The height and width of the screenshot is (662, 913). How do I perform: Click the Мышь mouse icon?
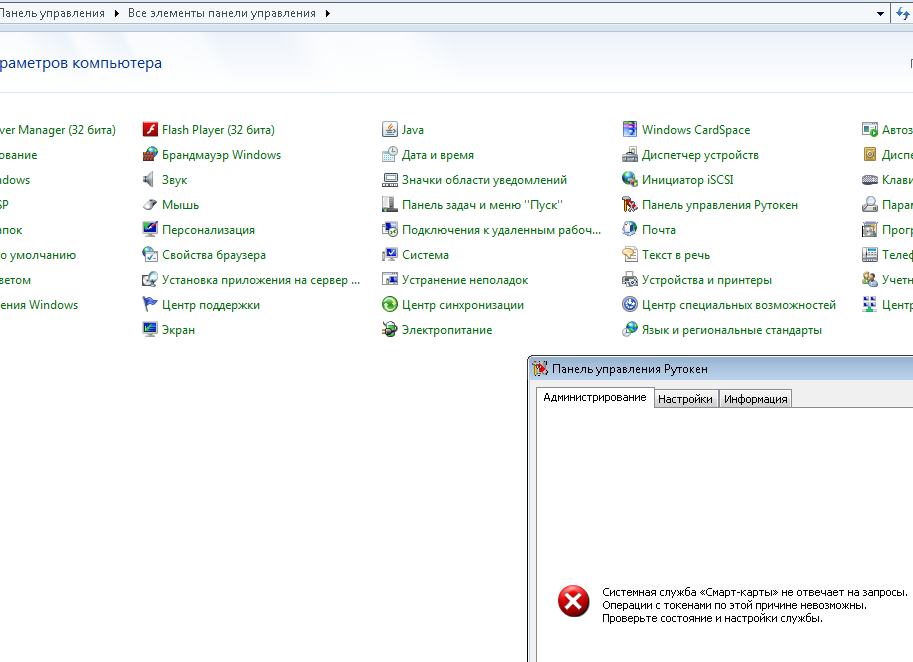click(150, 205)
